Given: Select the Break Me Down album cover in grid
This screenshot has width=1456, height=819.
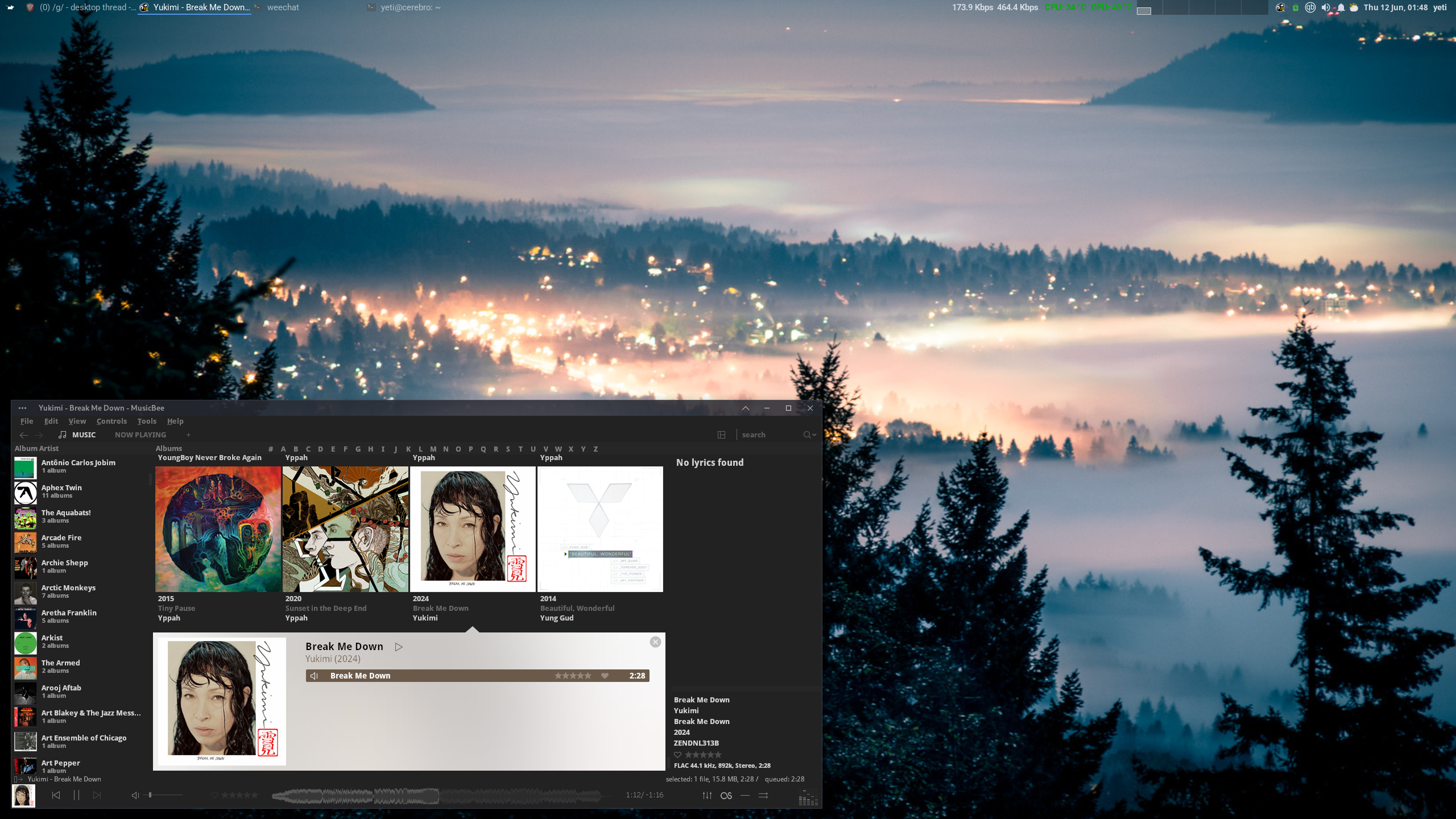Looking at the screenshot, I should [473, 529].
